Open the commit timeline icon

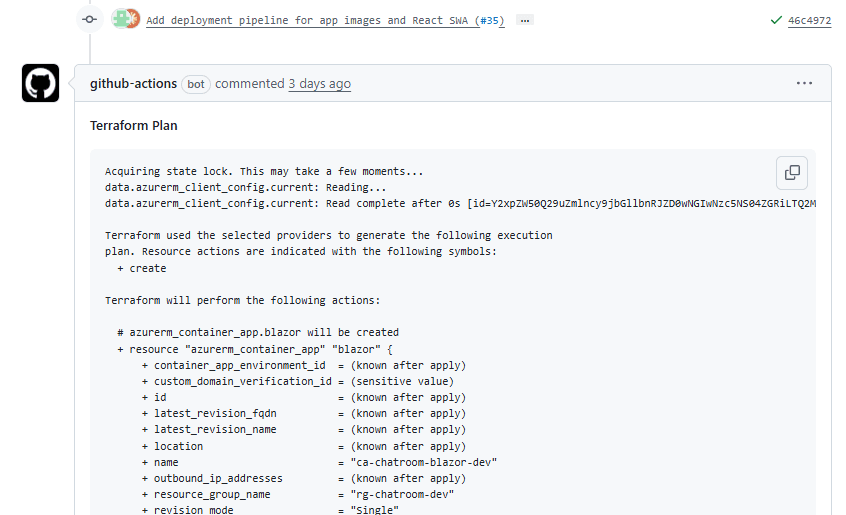click(90, 20)
